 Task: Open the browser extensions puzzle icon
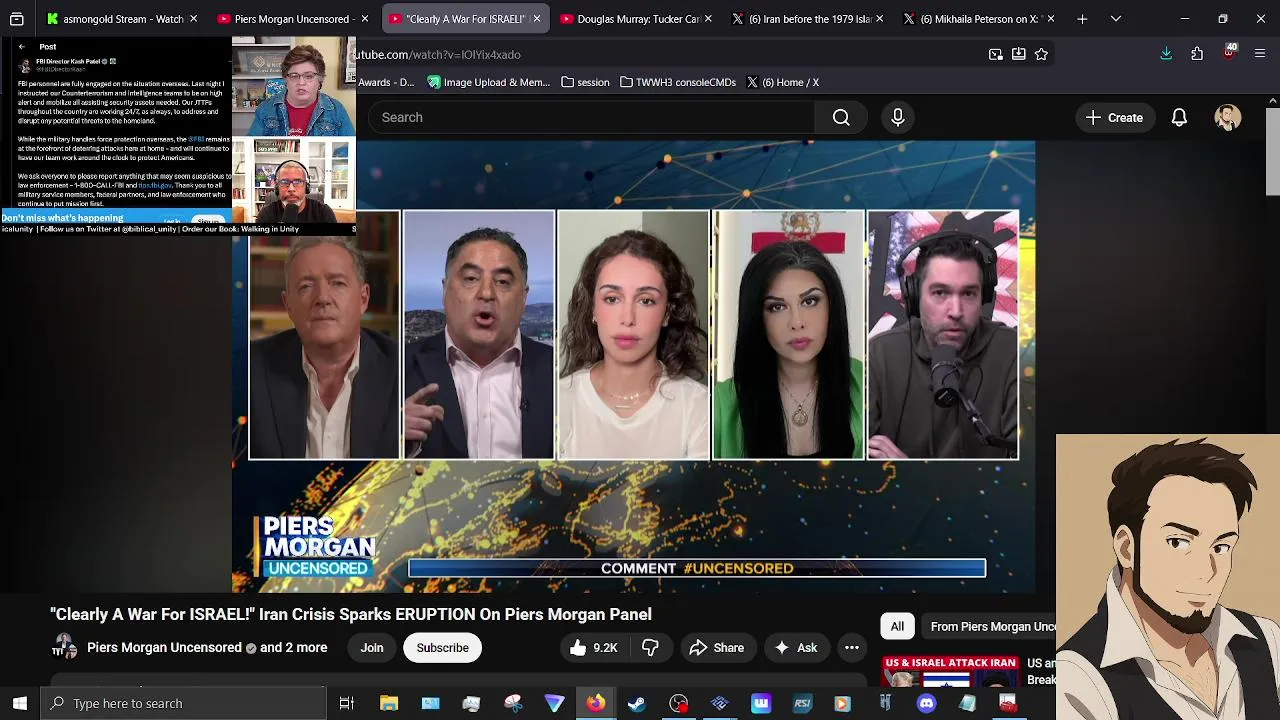1197,54
